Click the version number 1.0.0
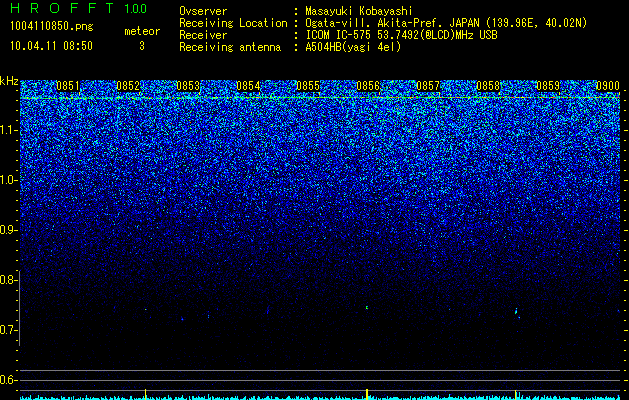This screenshot has width=629, height=400. pyautogui.click(x=135, y=8)
